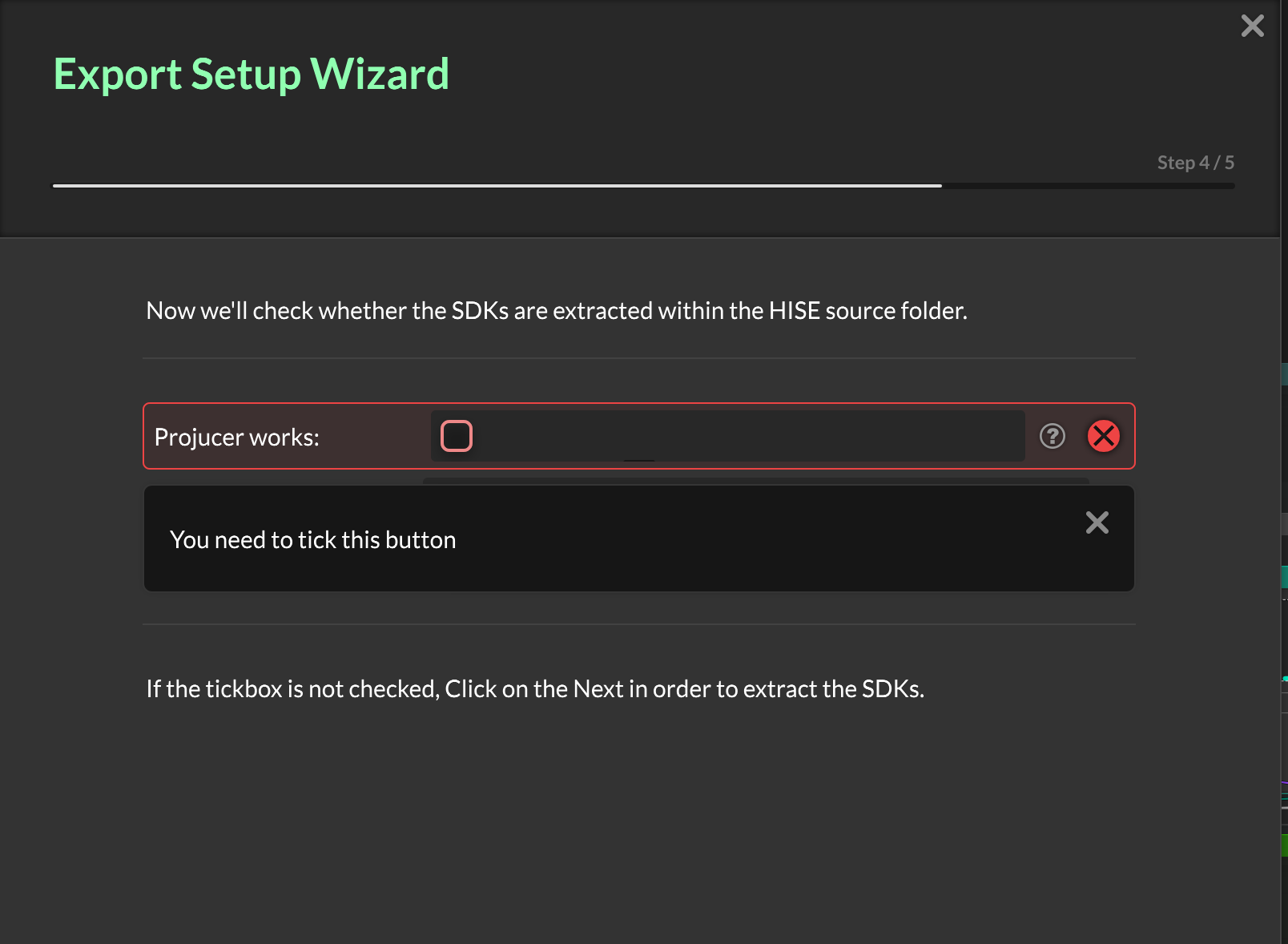Close the Export Setup Wizard dialog

1253,26
